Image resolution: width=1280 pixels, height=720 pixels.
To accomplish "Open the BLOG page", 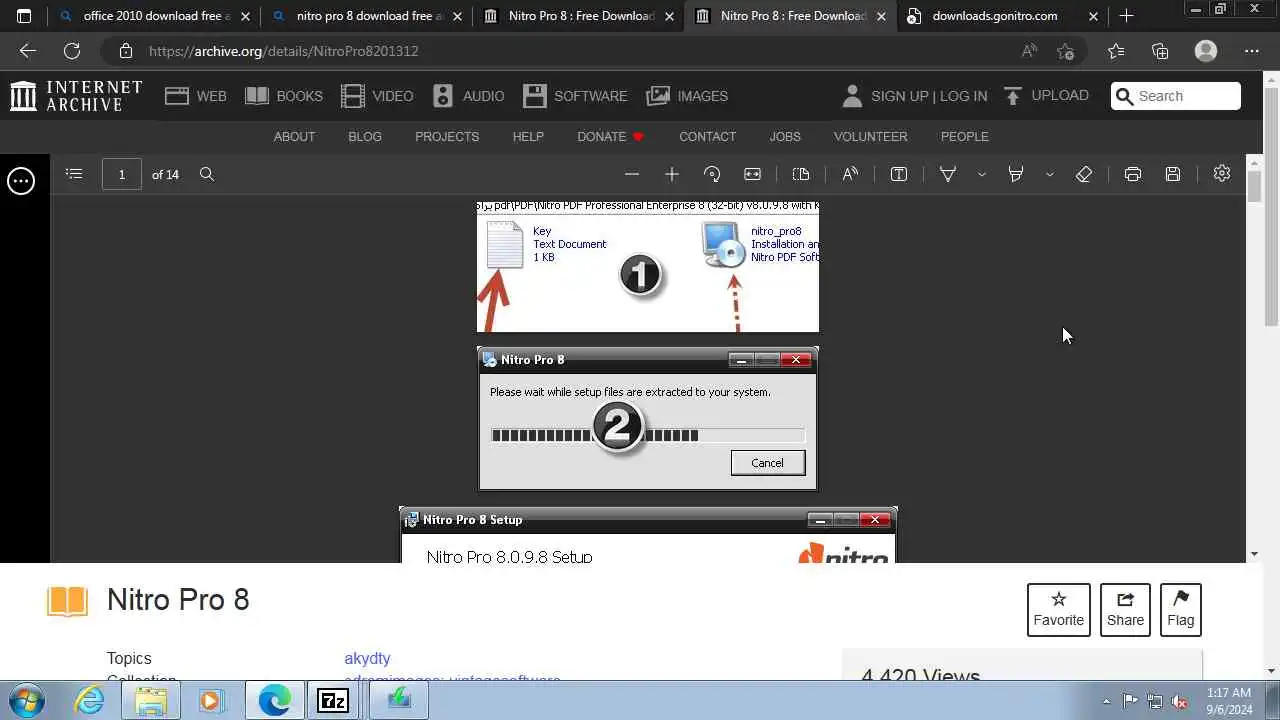I will [365, 136].
